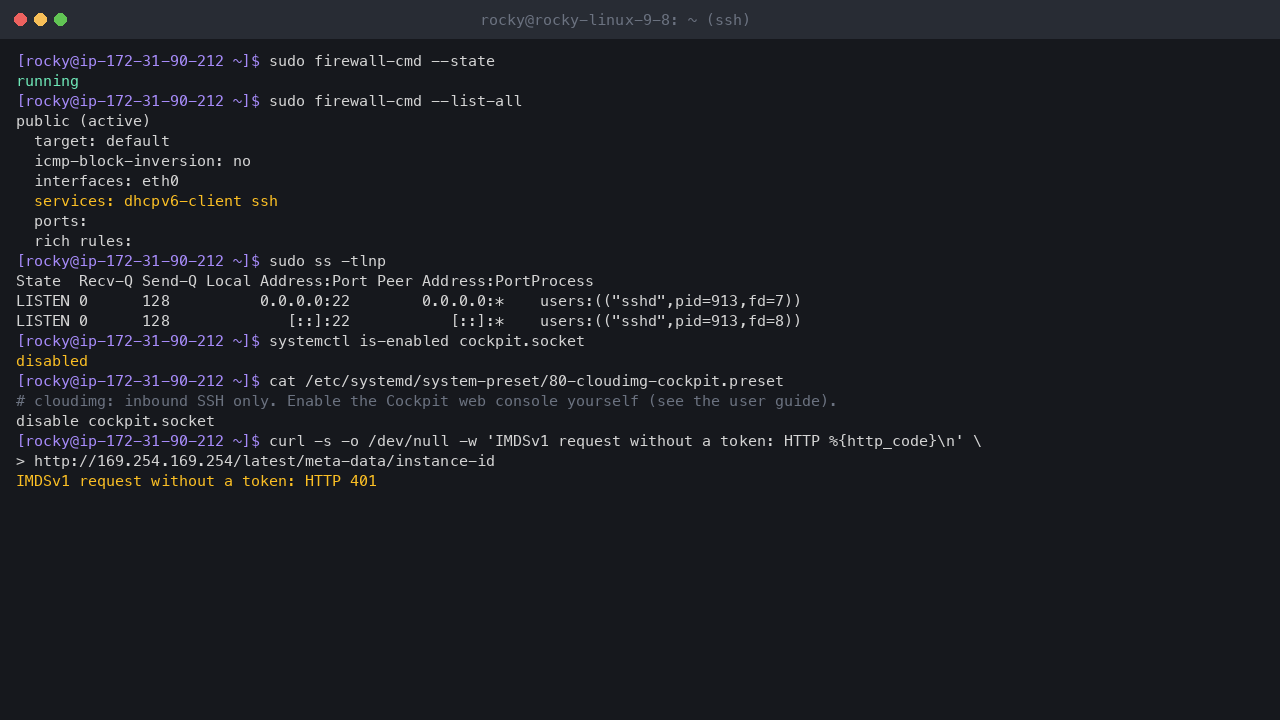Click the yellow 'disabled' output line
Viewport: 1280px width, 720px height.
click(x=52, y=361)
